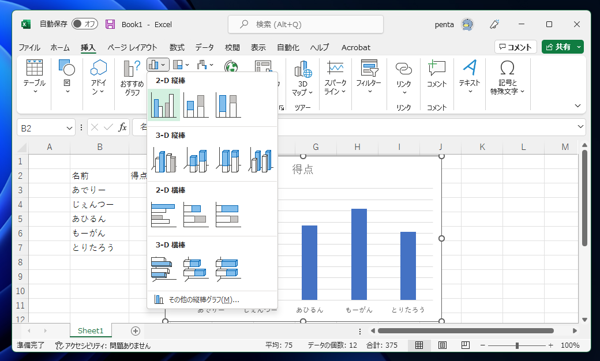Zoom in with the plus button
Screen dimensions: 600x361
(x=550, y=345)
